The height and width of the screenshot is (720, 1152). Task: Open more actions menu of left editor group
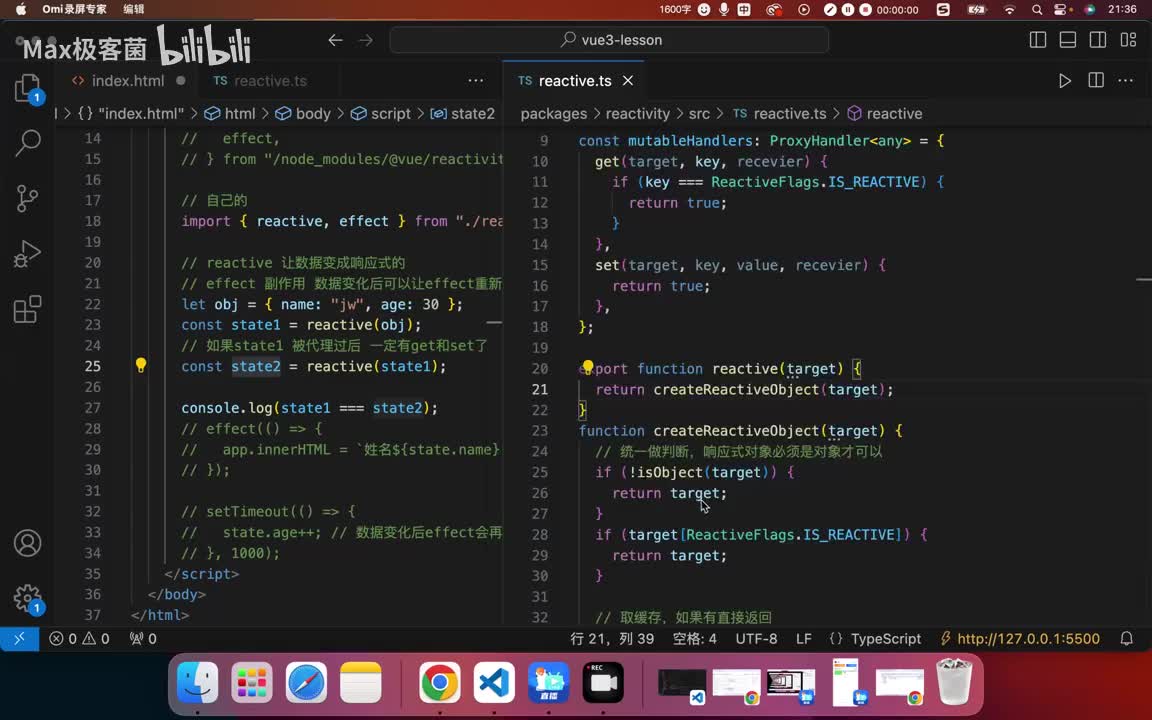[x=476, y=81]
